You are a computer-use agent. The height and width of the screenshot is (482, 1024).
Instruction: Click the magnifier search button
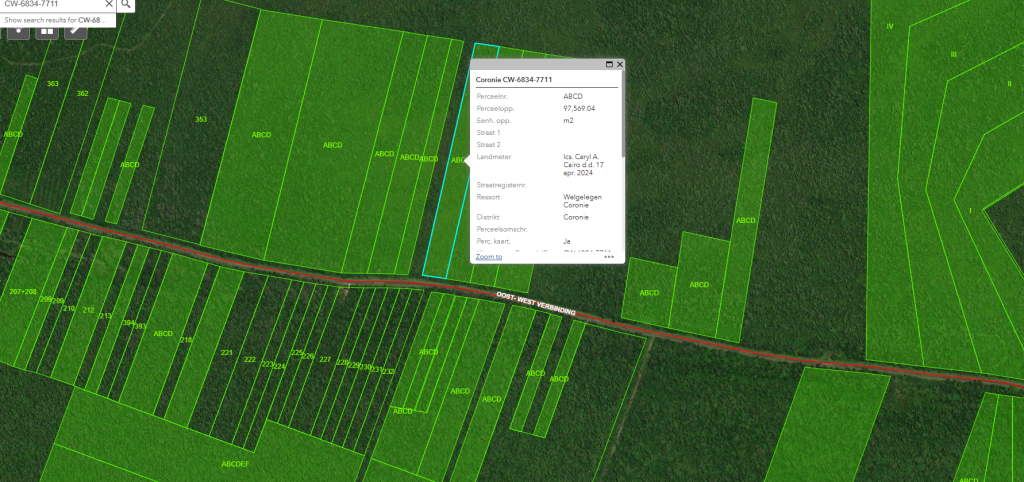click(x=126, y=5)
